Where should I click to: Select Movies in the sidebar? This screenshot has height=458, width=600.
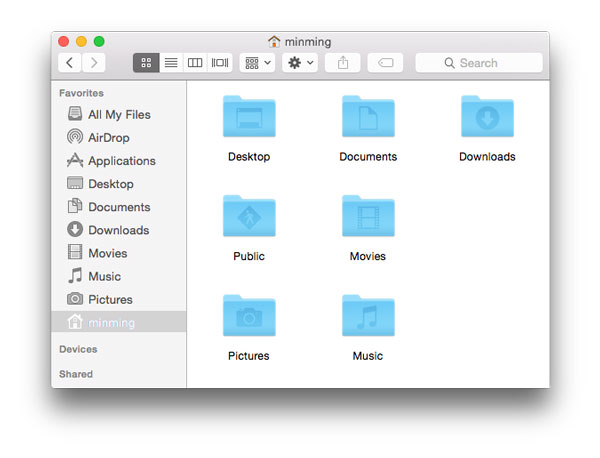coord(119,253)
